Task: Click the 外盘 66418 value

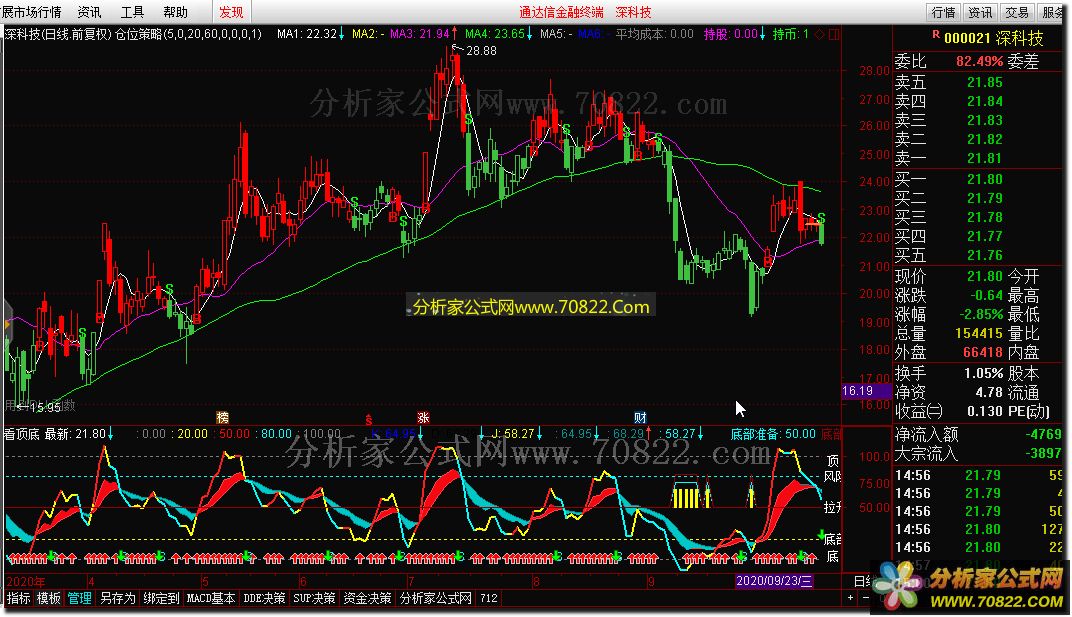Action: 982,352
